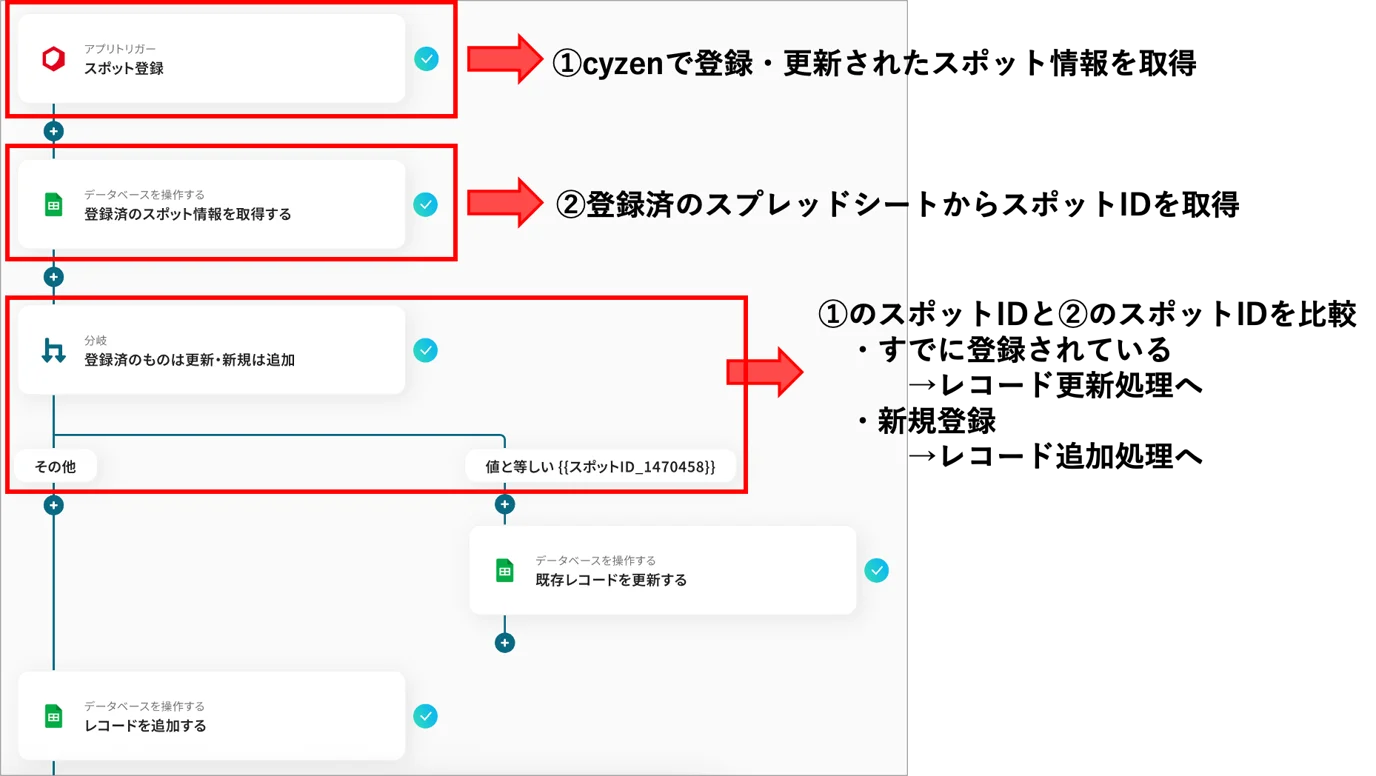
Task: Click the branch icon on the 分岐 card
Action: (54, 351)
